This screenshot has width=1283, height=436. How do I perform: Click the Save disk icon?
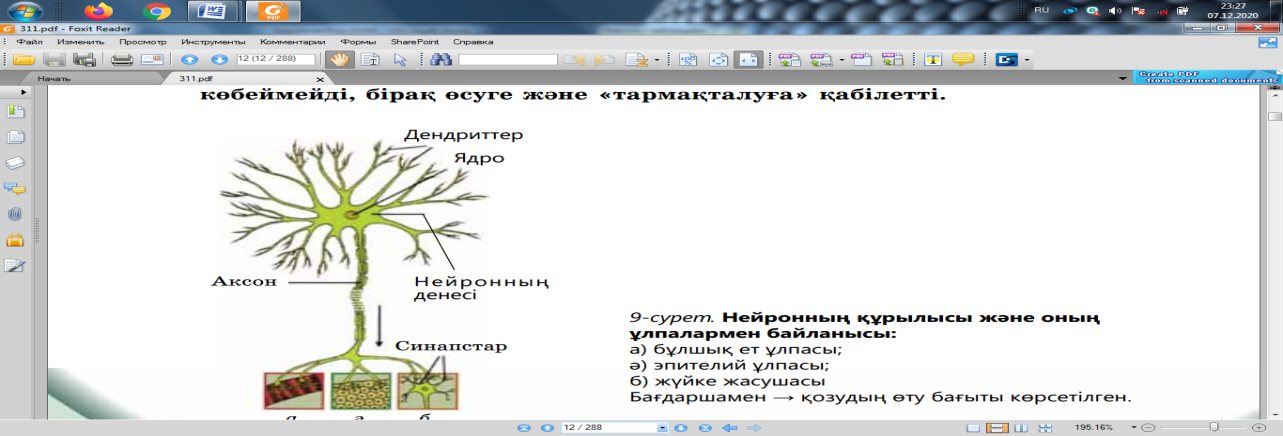tap(54, 60)
